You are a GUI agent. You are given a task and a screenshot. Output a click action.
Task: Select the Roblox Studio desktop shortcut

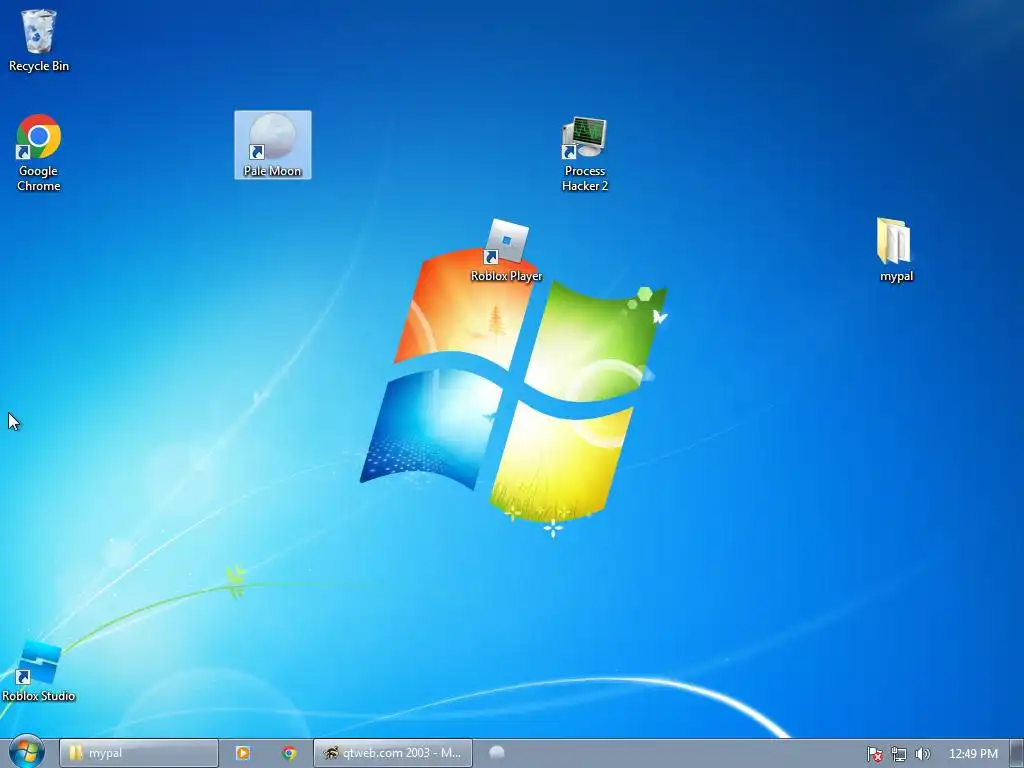pos(39,672)
